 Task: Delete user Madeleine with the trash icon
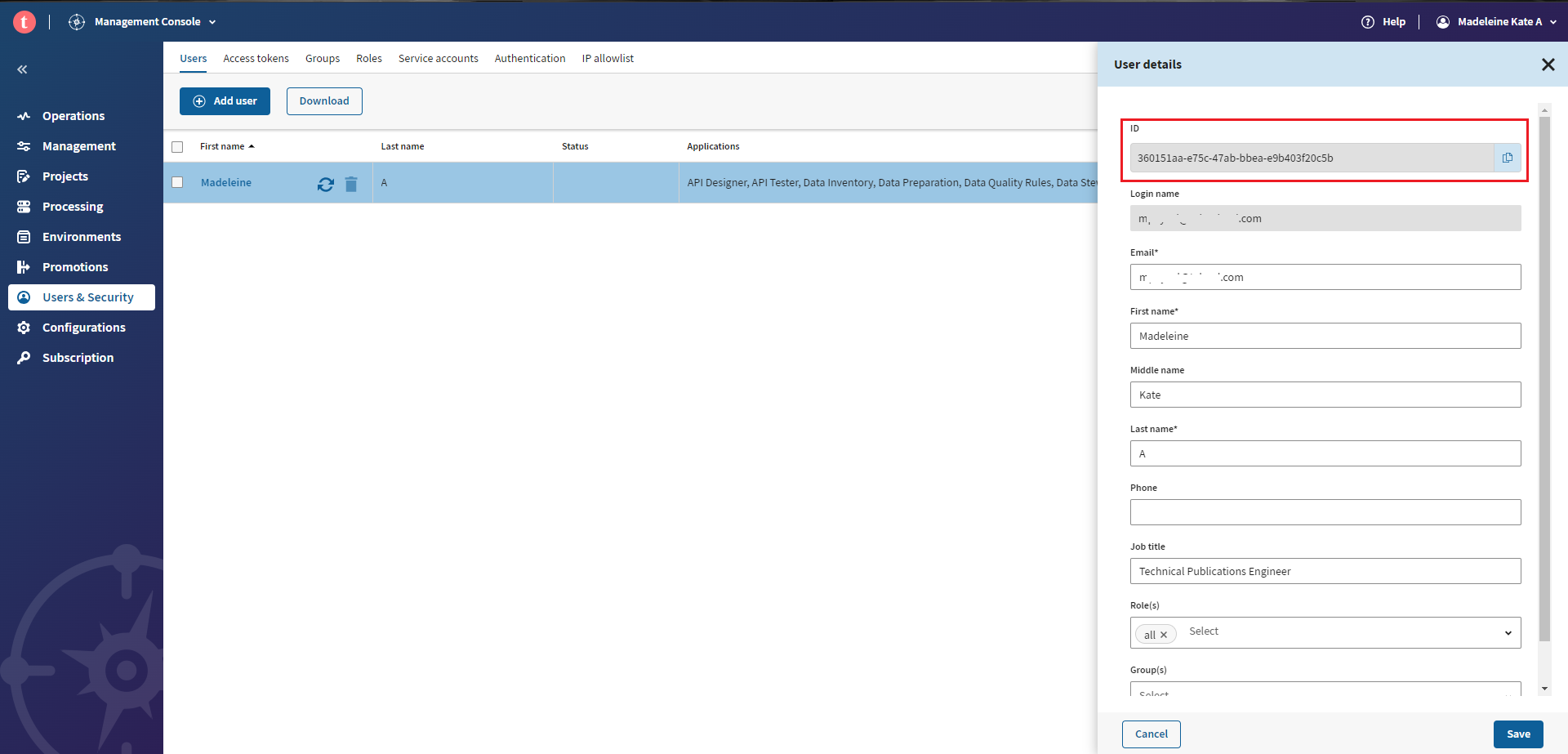tap(351, 185)
